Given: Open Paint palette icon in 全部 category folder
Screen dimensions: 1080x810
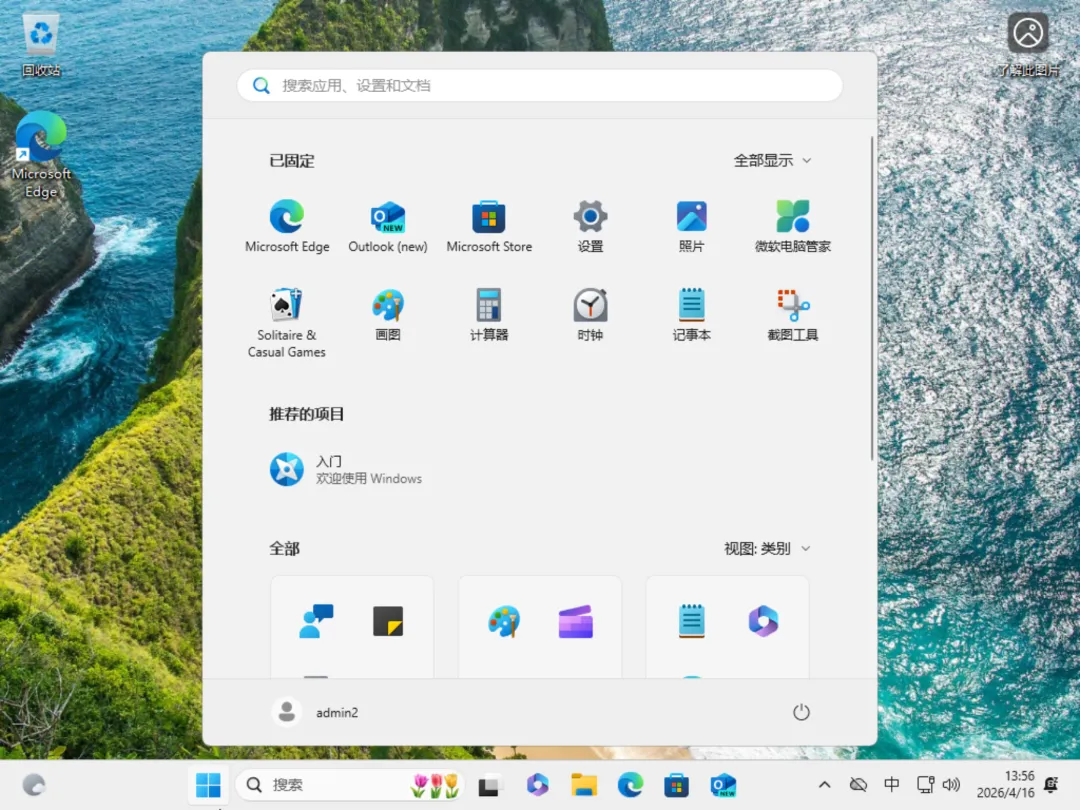Looking at the screenshot, I should (504, 621).
